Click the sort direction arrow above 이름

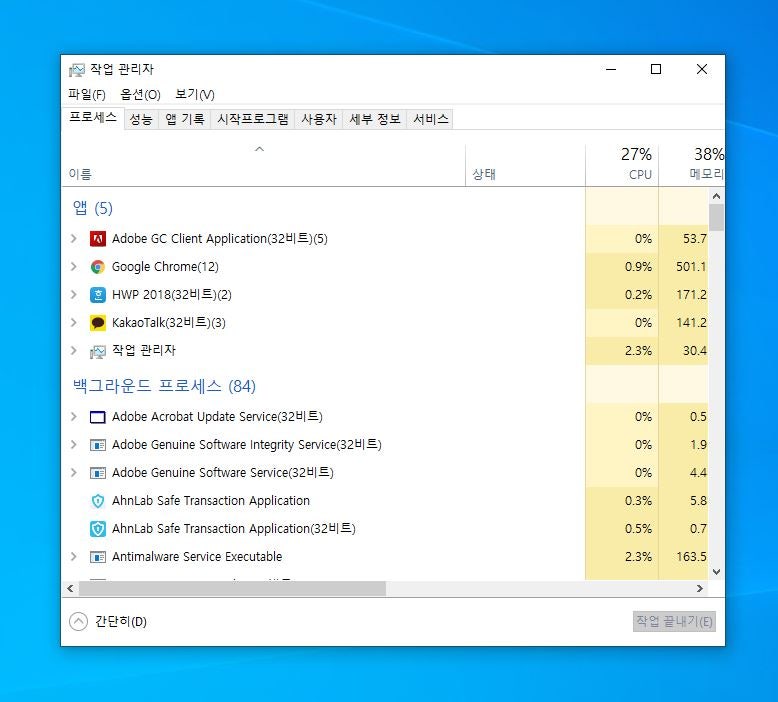click(259, 149)
